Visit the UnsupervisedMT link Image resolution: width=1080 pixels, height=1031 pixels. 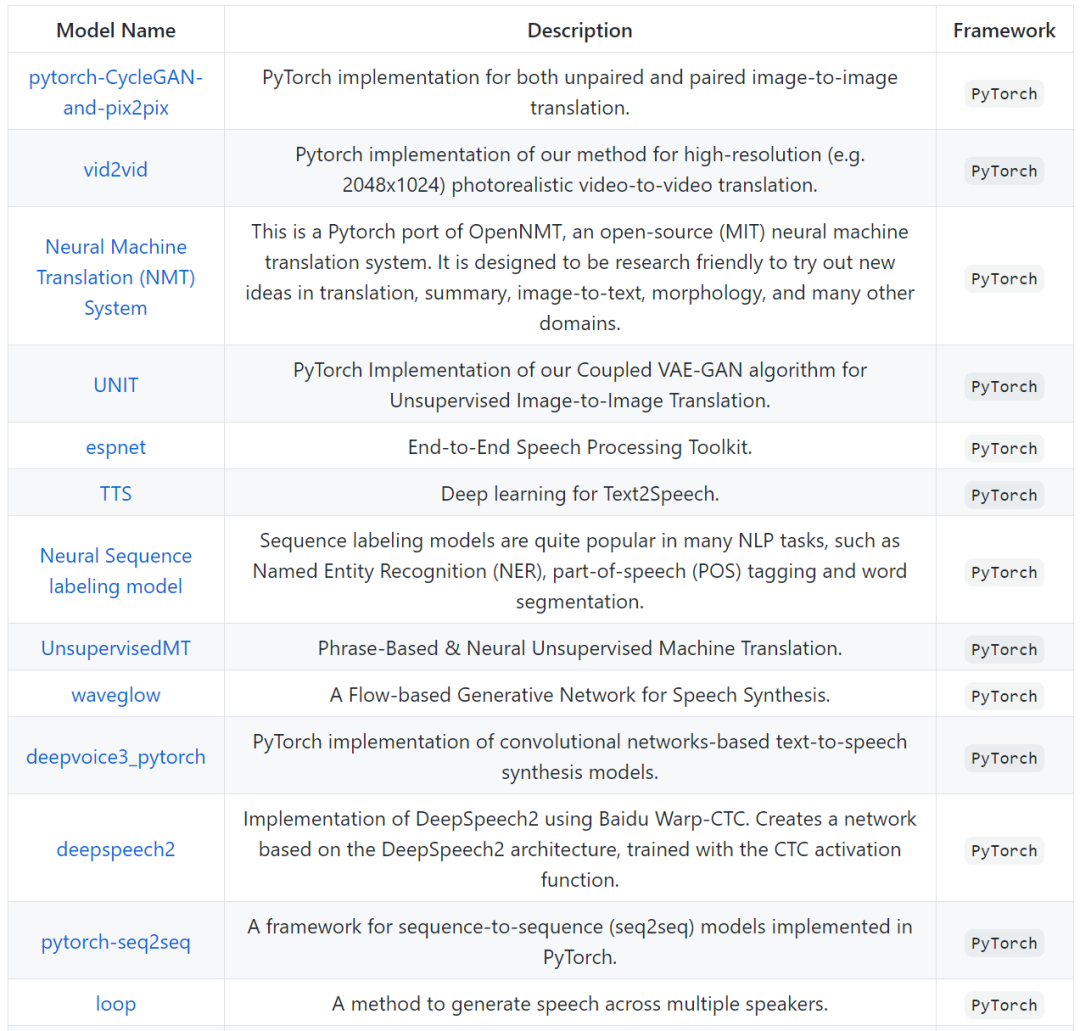(x=116, y=648)
